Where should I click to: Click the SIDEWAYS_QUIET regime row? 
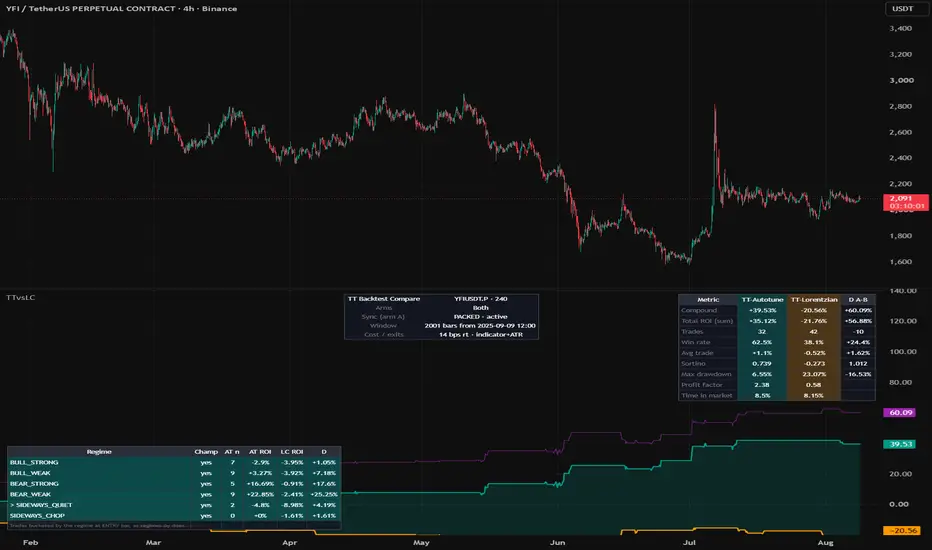[x=174, y=505]
